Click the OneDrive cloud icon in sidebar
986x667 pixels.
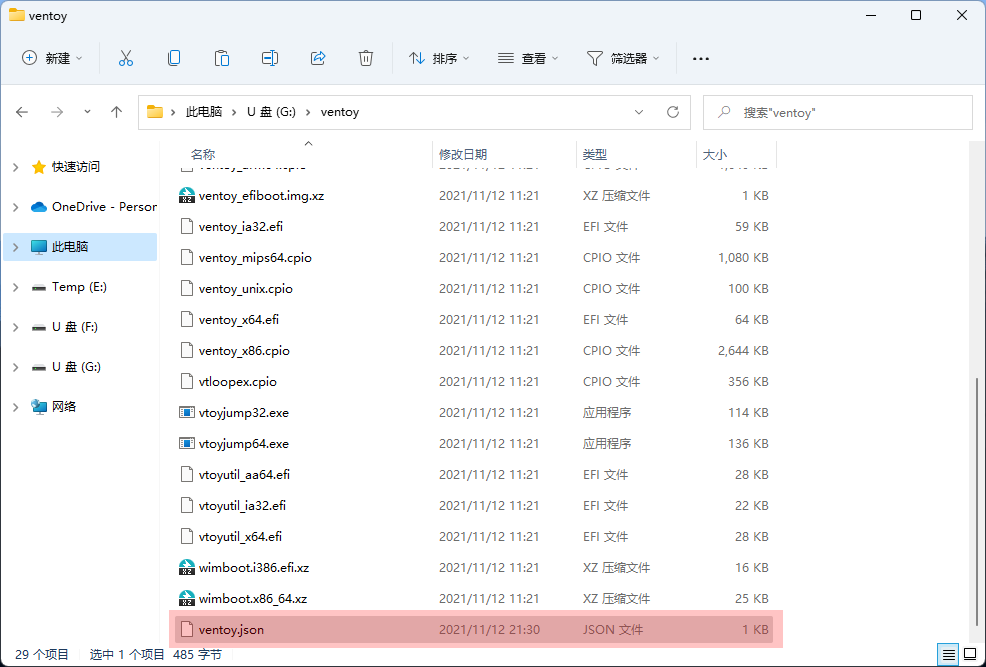click(x=39, y=207)
